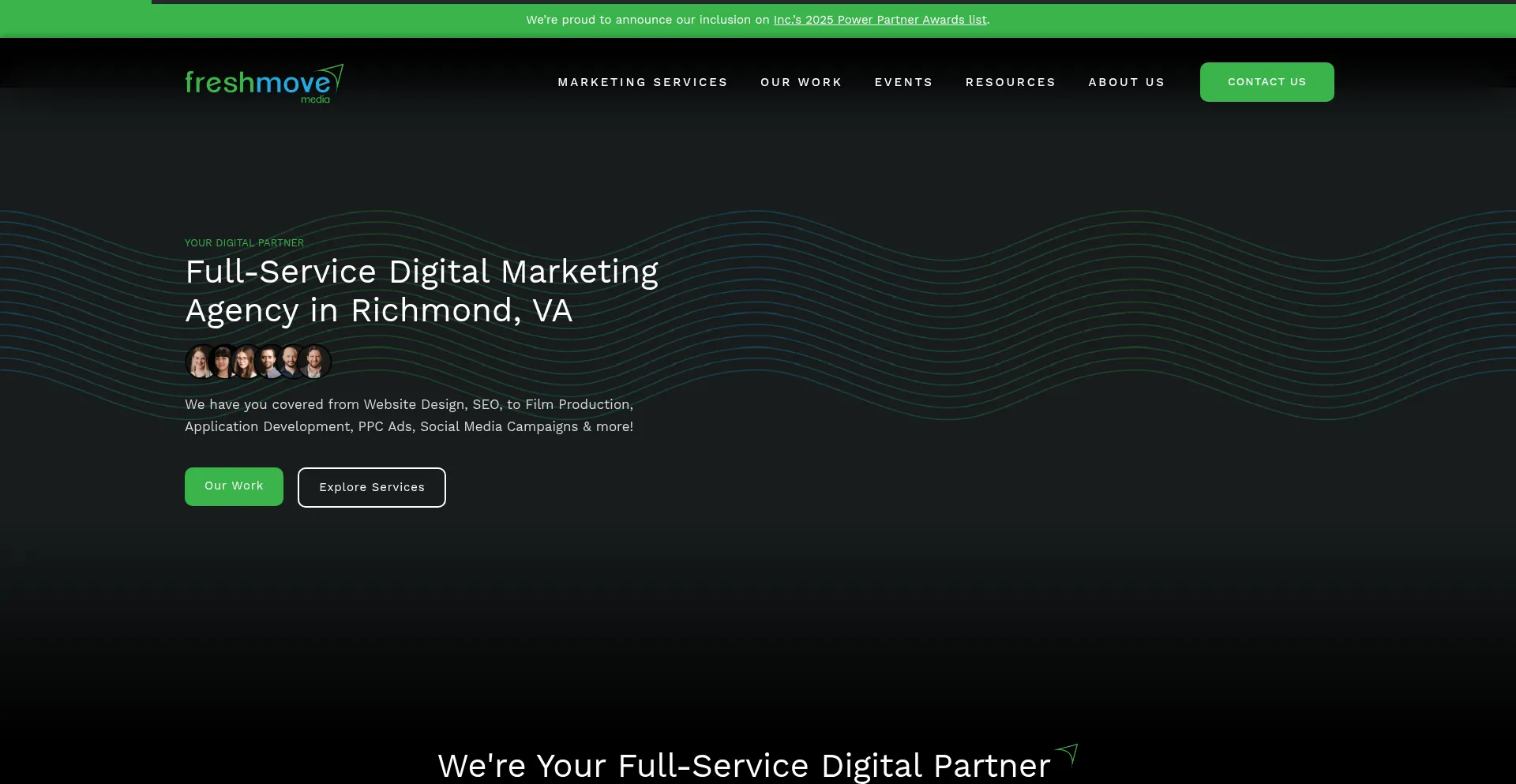Expand the About Us navigation menu
The image size is (1516, 784).
pos(1127,82)
